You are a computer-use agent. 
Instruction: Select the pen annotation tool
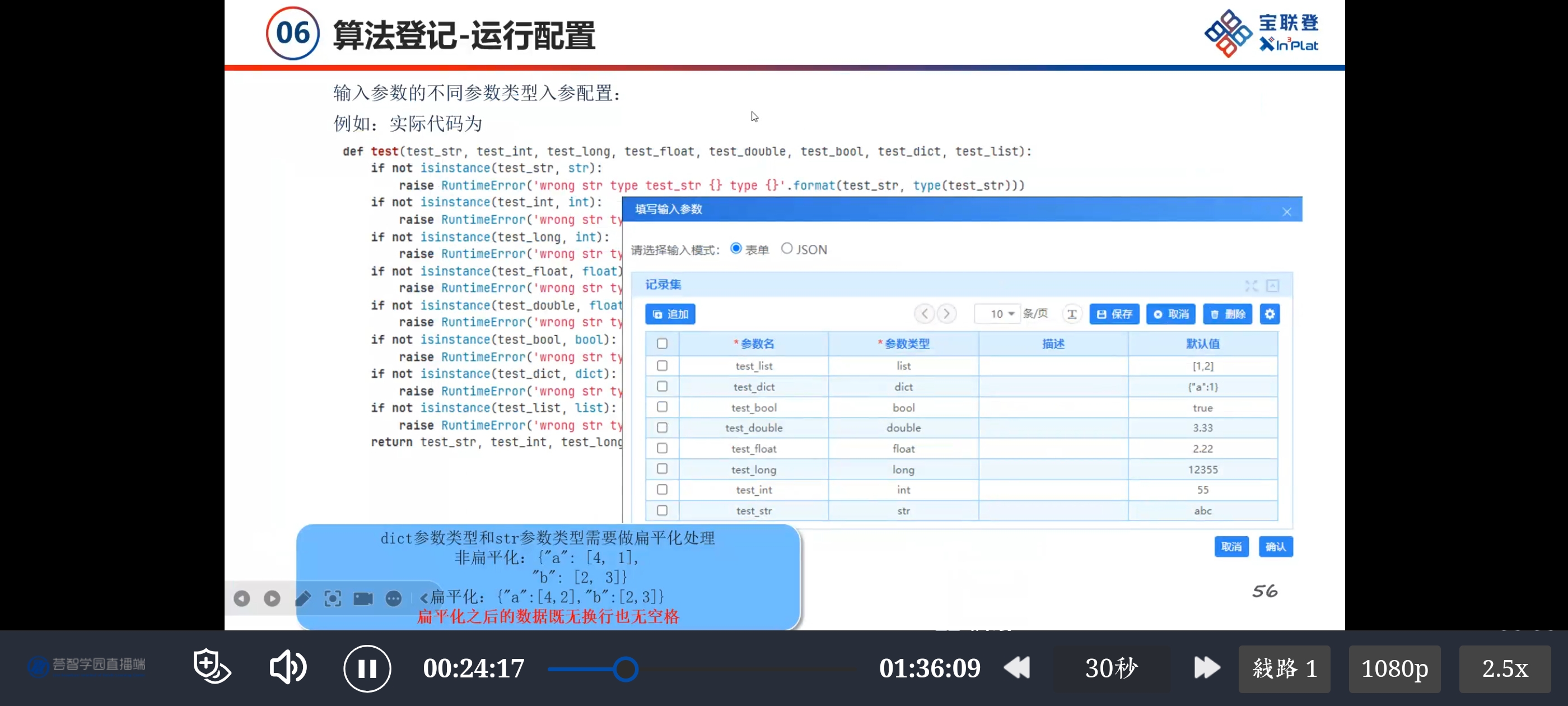pos(303,599)
